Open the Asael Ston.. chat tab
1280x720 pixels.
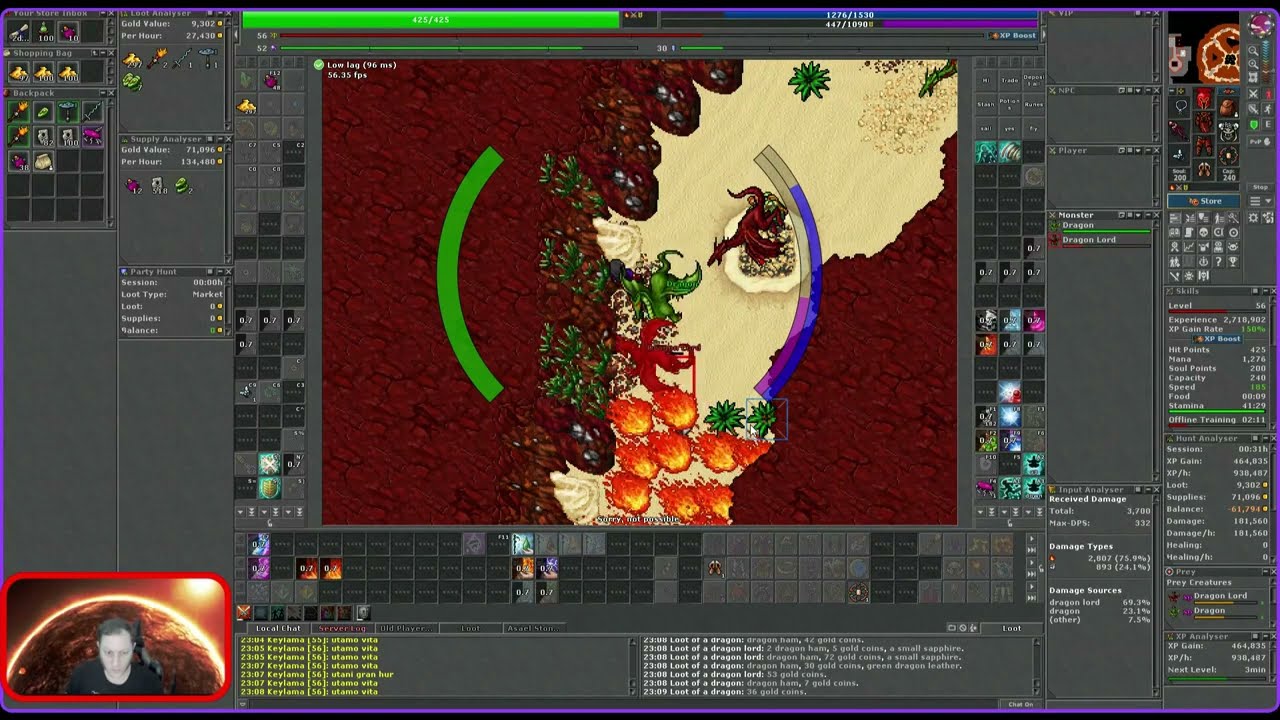click(532, 628)
